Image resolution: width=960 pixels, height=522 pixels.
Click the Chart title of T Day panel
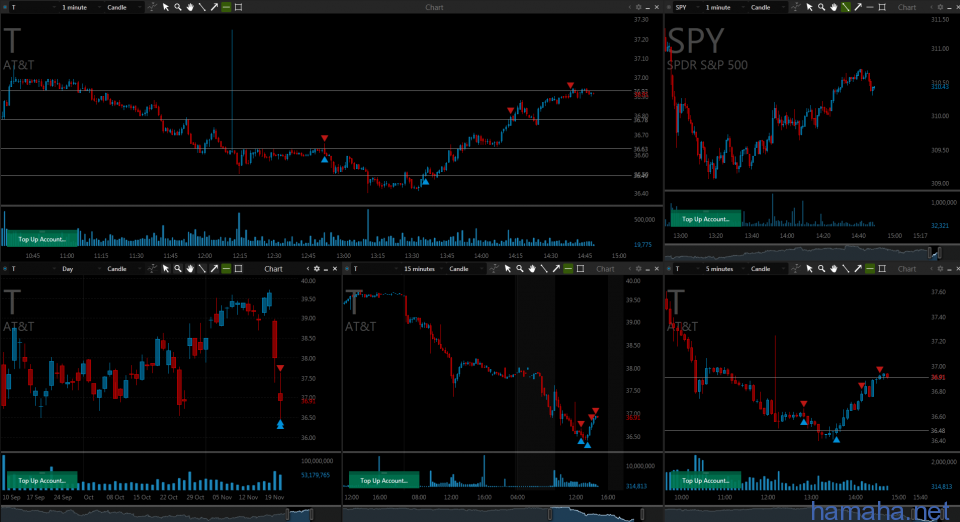(273, 269)
